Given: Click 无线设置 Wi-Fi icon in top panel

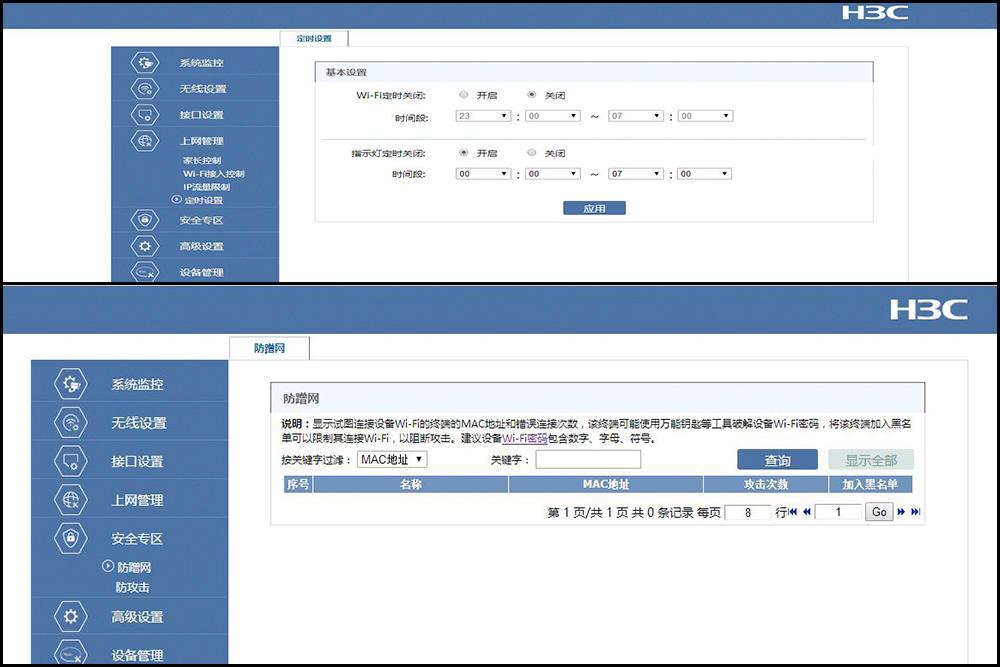Looking at the screenshot, I should (145, 88).
